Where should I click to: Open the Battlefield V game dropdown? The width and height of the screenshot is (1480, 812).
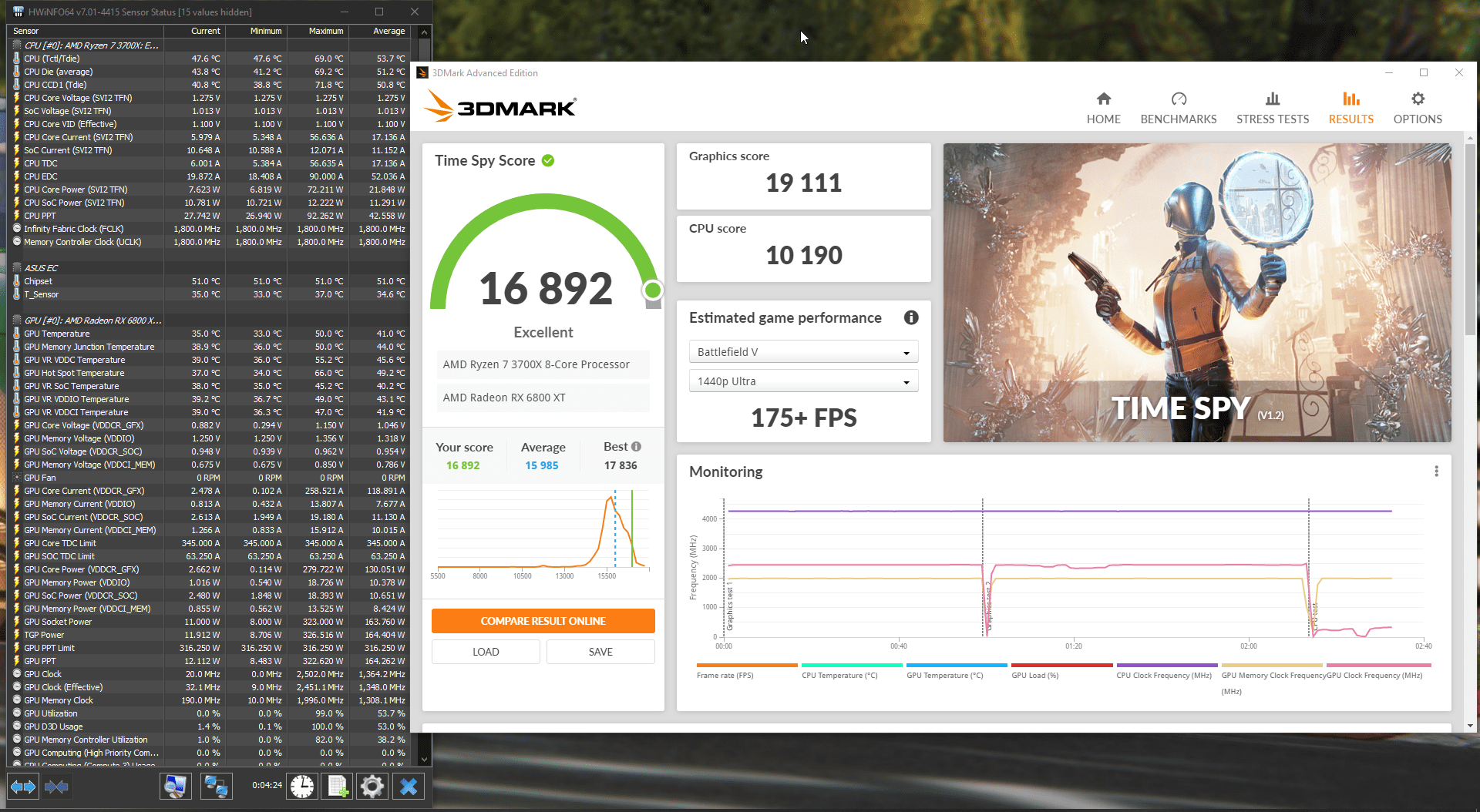point(803,352)
